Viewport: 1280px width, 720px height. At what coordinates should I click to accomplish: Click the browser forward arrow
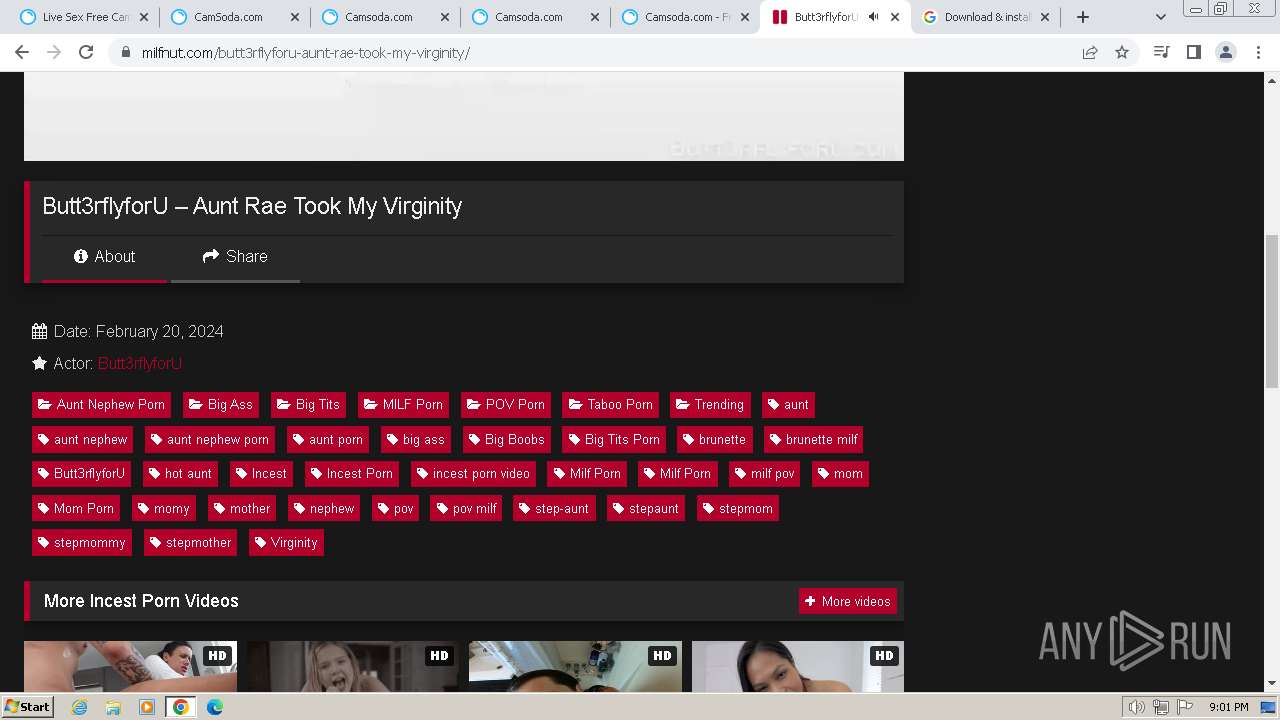pos(54,52)
